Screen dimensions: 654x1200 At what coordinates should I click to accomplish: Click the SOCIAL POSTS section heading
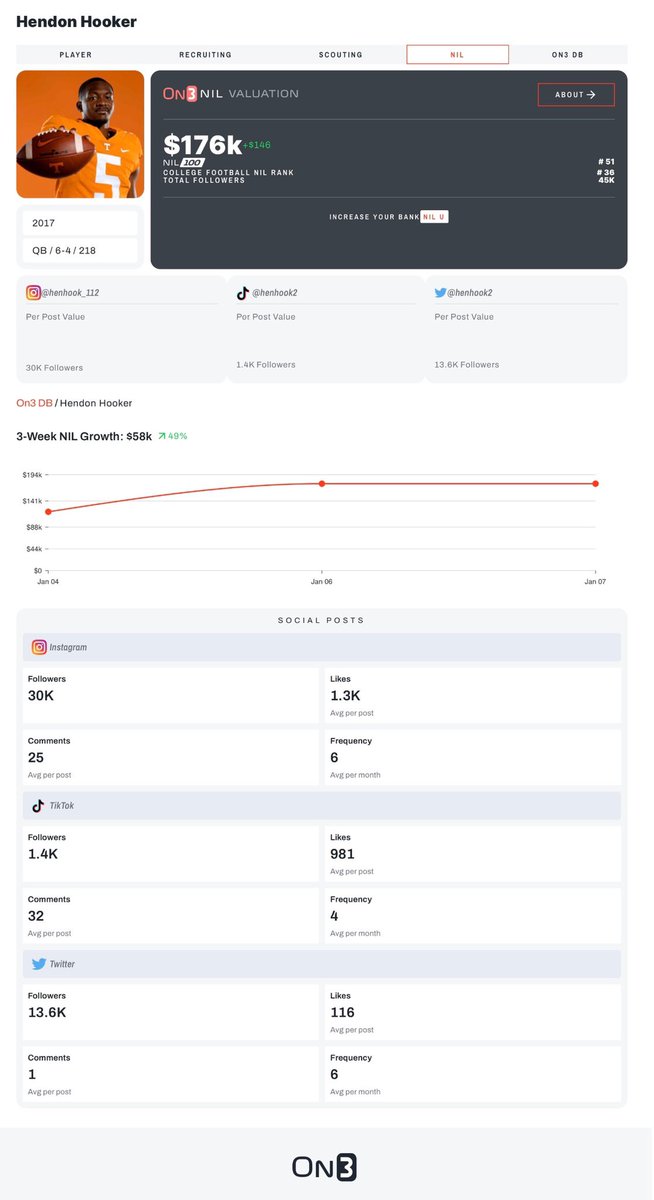point(321,620)
